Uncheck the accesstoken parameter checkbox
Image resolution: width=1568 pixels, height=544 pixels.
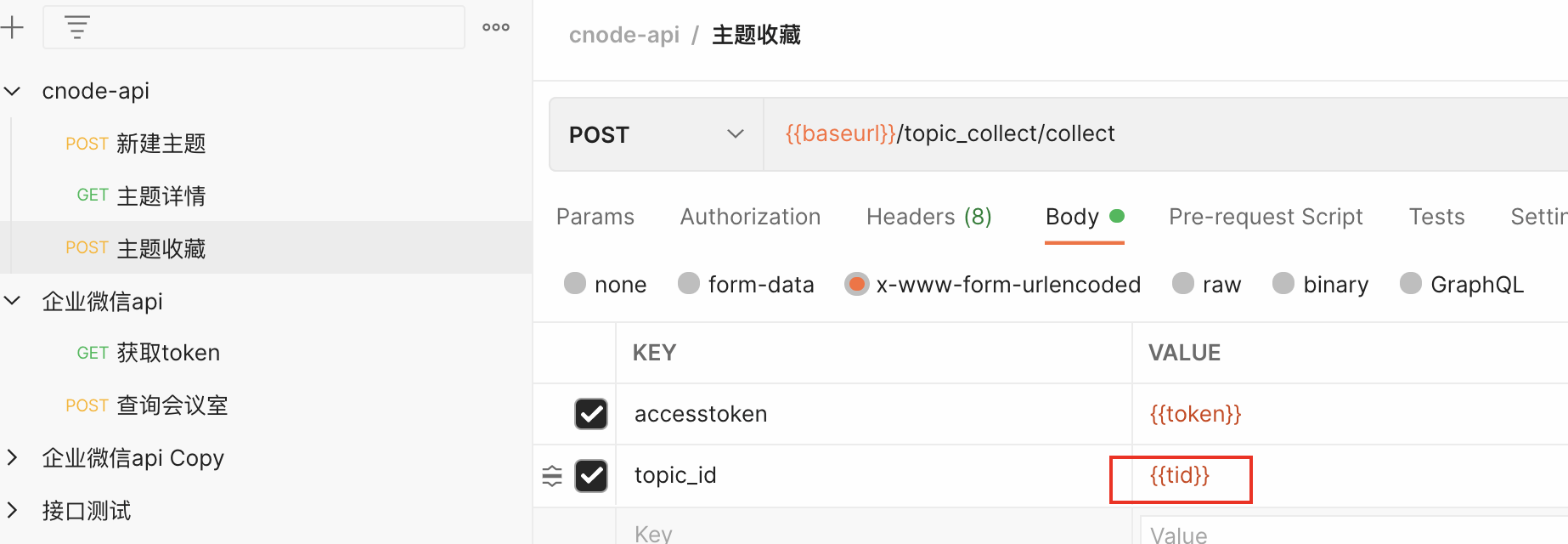click(x=591, y=414)
